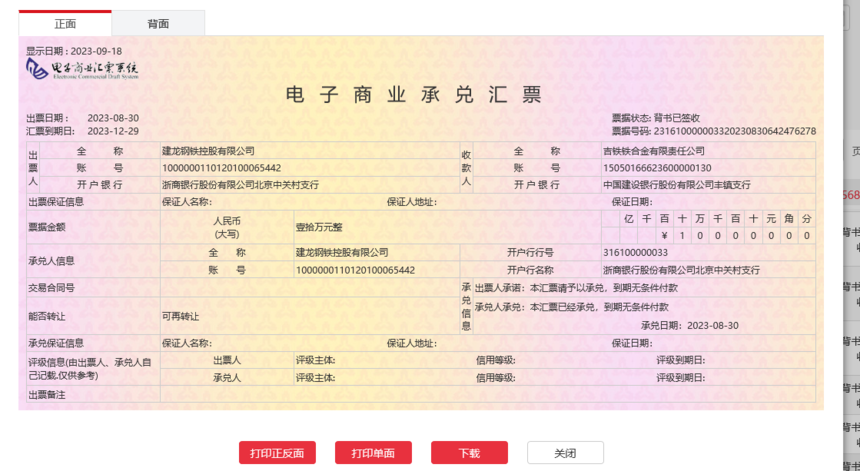Click the ¥ symbol in amount grid
This screenshot has width=860, height=471.
click(x=664, y=236)
